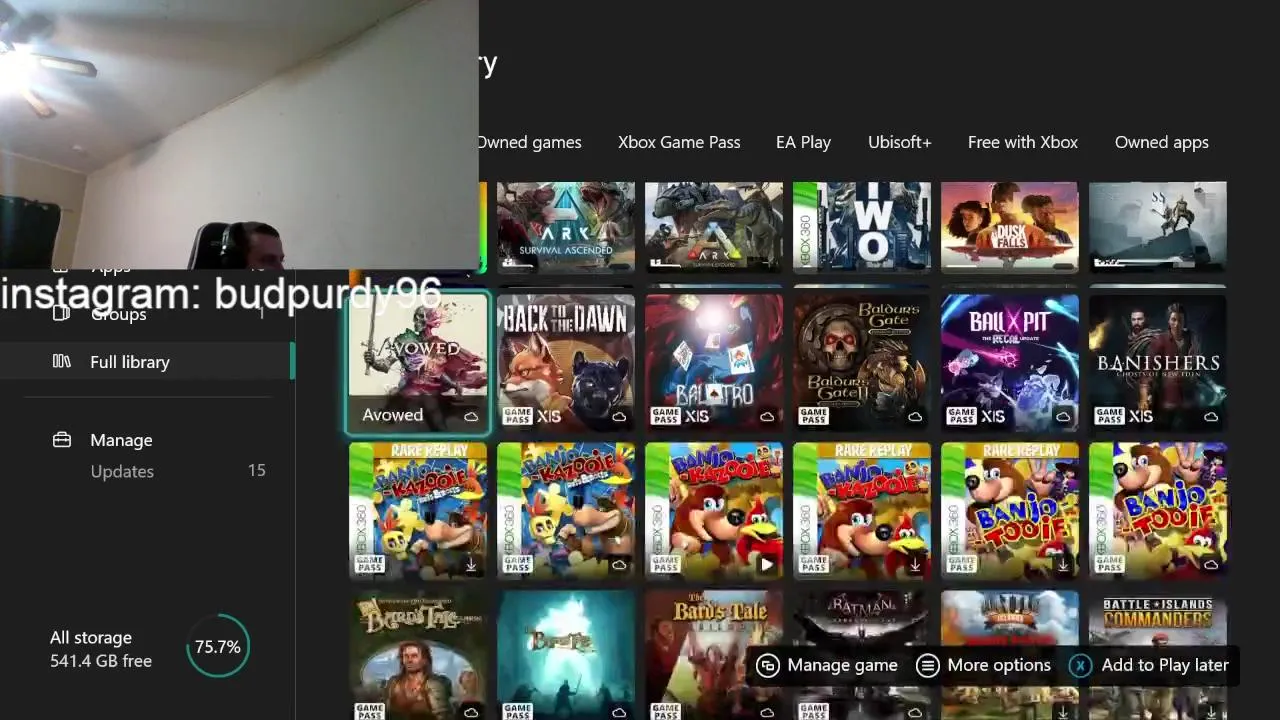Image resolution: width=1280 pixels, height=720 pixels.
Task: Go to the Owned apps tab
Action: click(x=1161, y=142)
